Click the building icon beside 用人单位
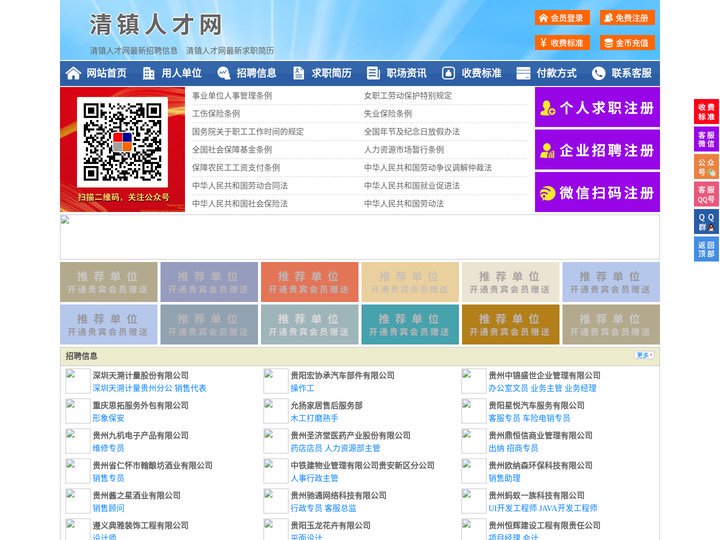 pyautogui.click(x=148, y=73)
